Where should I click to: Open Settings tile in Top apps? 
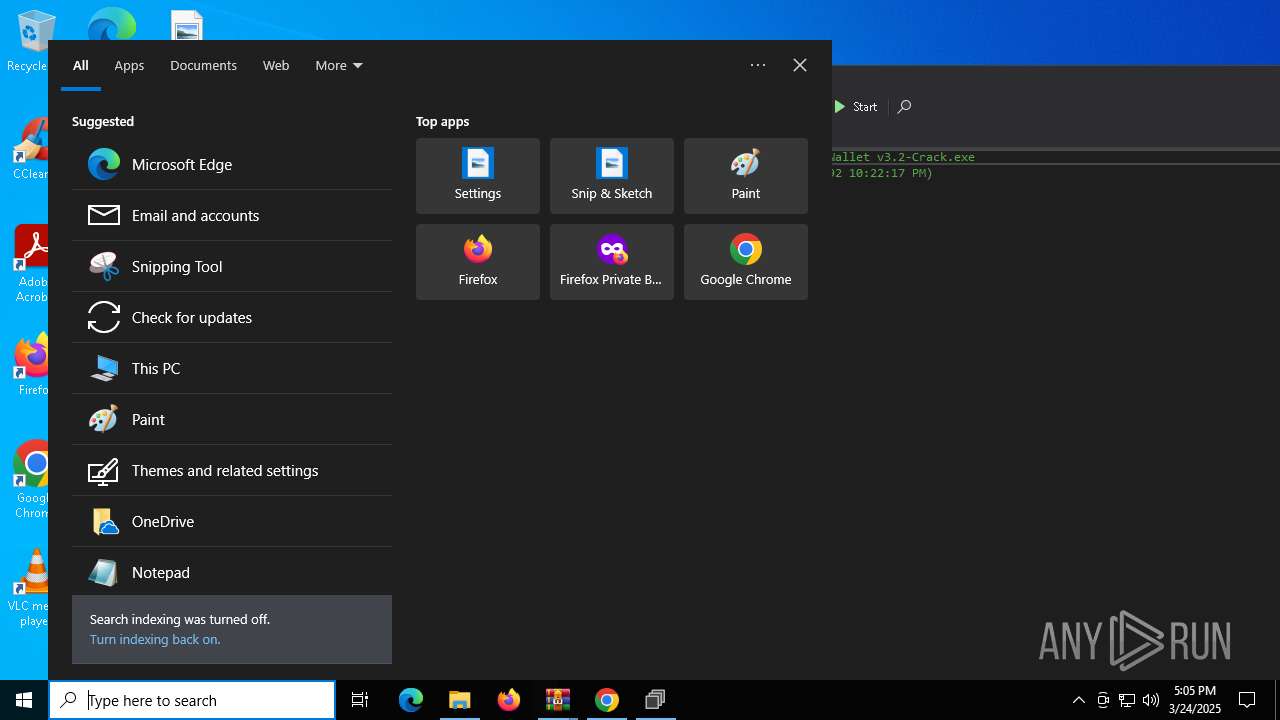(x=478, y=176)
